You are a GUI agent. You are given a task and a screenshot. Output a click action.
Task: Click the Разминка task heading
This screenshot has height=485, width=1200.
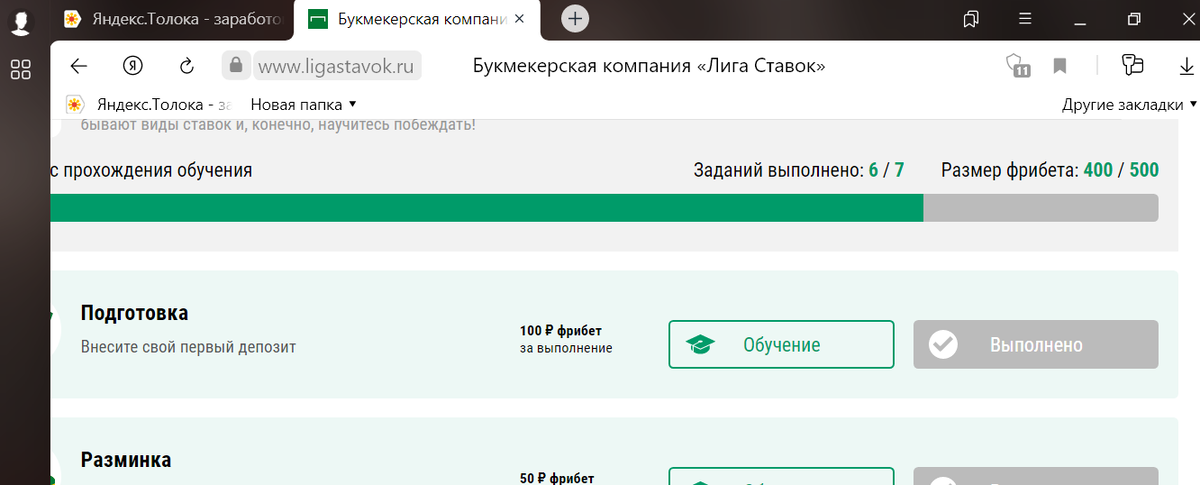click(x=126, y=460)
